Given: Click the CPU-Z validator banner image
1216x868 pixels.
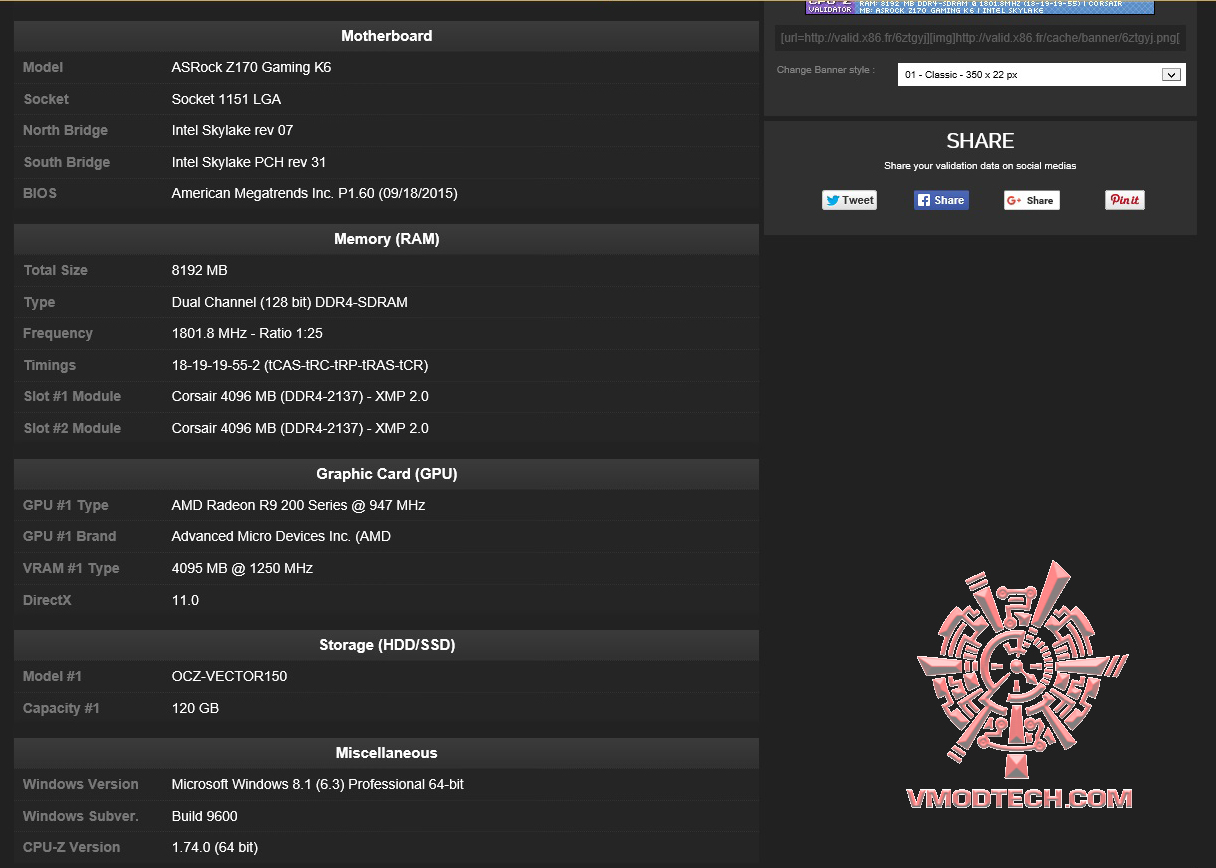Looking at the screenshot, I should [980, 7].
